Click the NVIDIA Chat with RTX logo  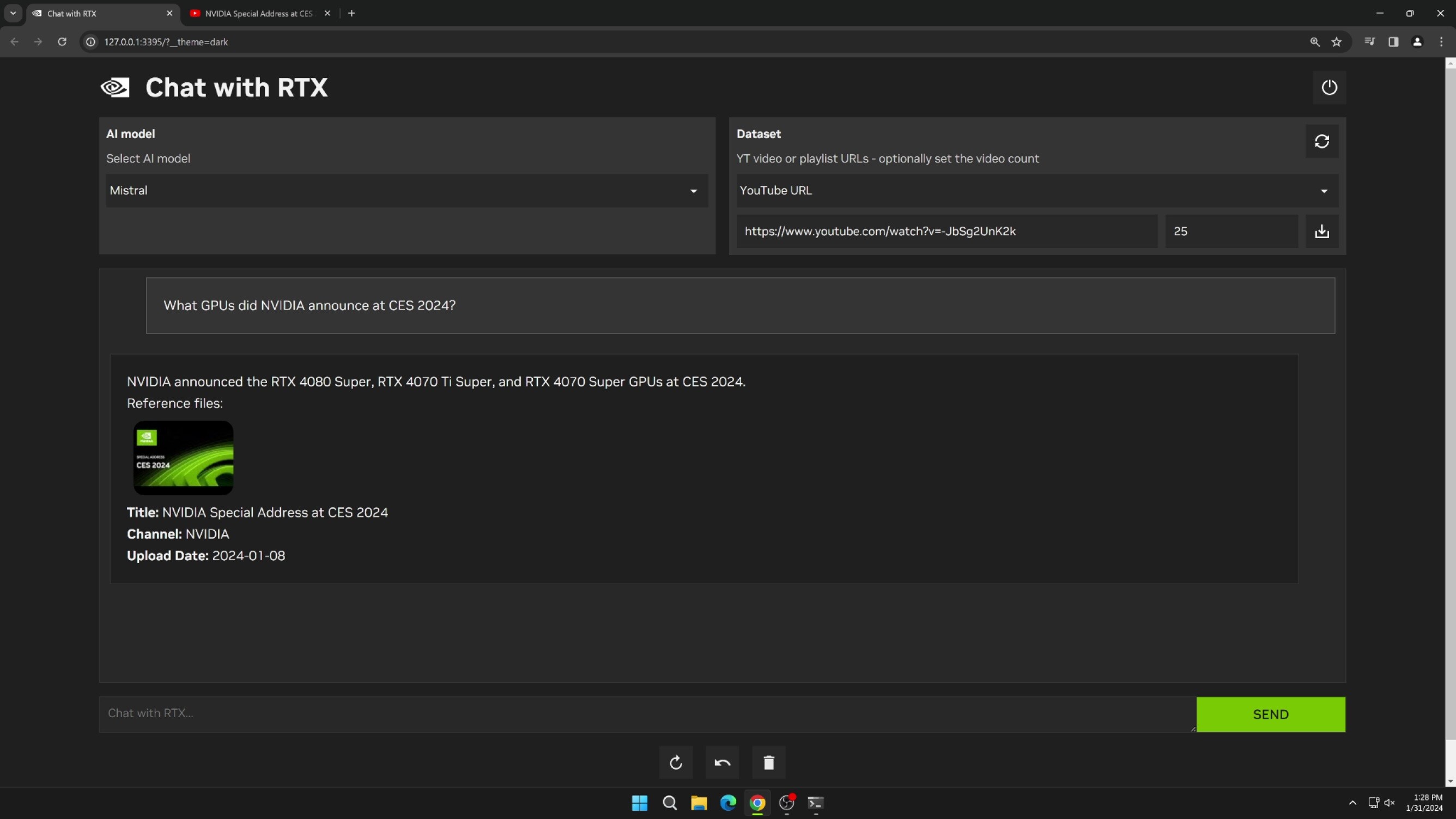115,87
